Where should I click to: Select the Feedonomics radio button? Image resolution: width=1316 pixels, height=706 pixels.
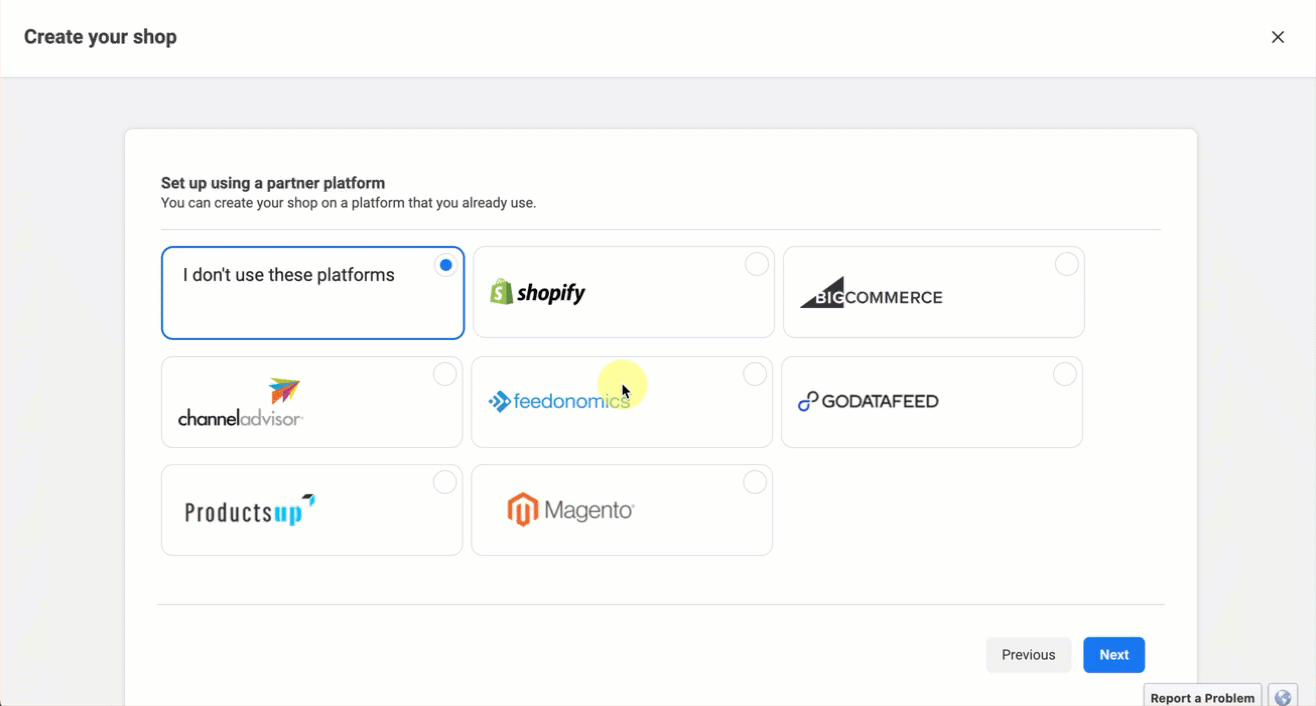click(x=755, y=374)
